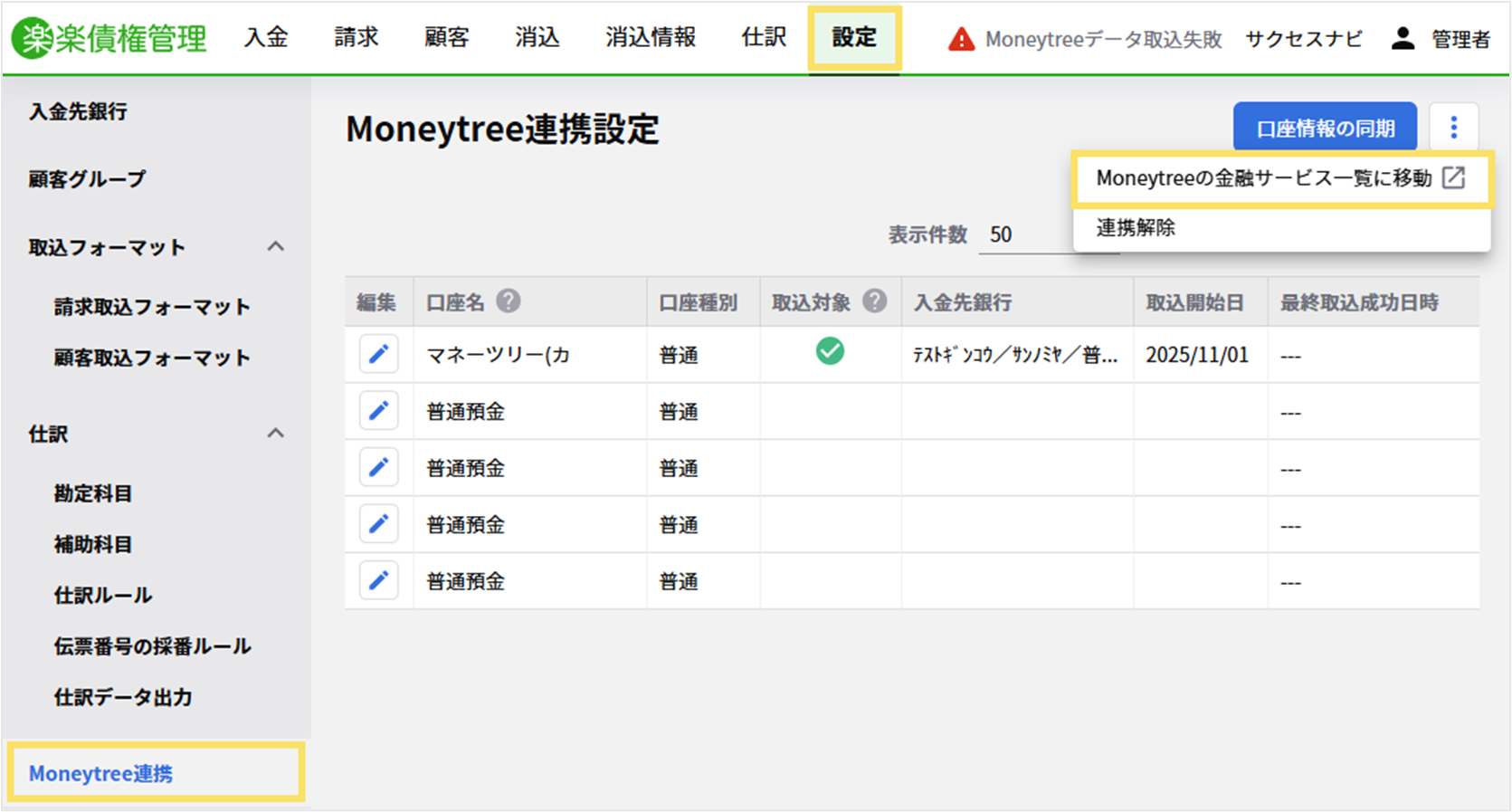Open the サクセスナビ link
1512x812 pixels.
tap(1303, 39)
